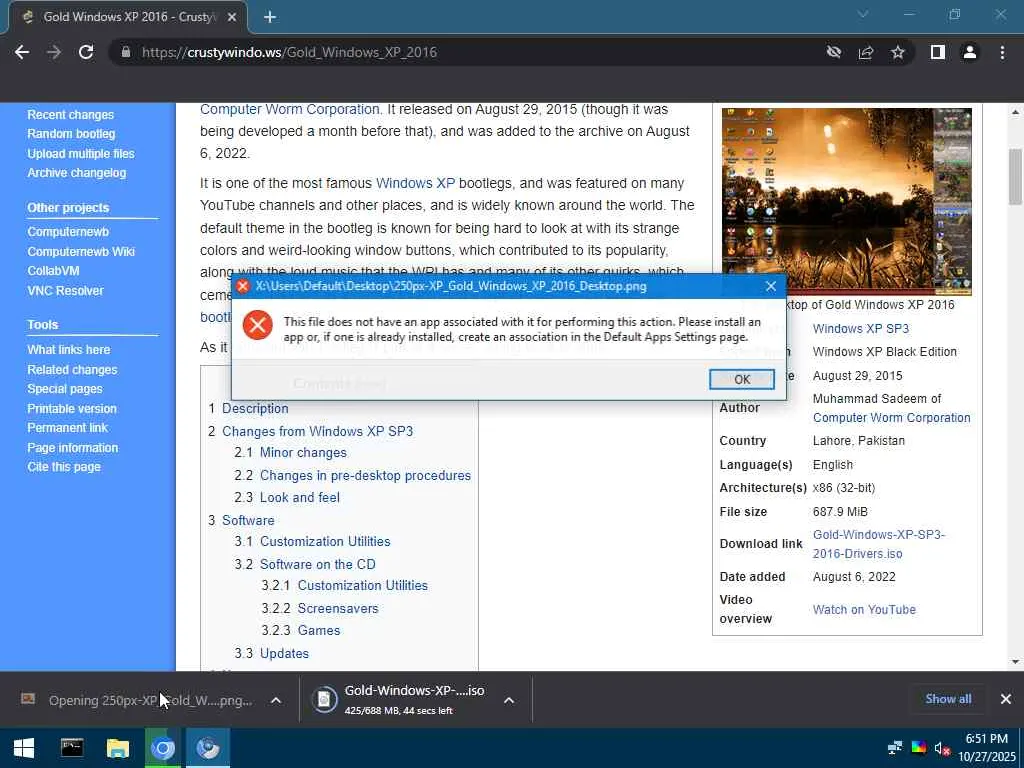Go back using the browser back arrow
The height and width of the screenshot is (768, 1024).
(x=22, y=52)
